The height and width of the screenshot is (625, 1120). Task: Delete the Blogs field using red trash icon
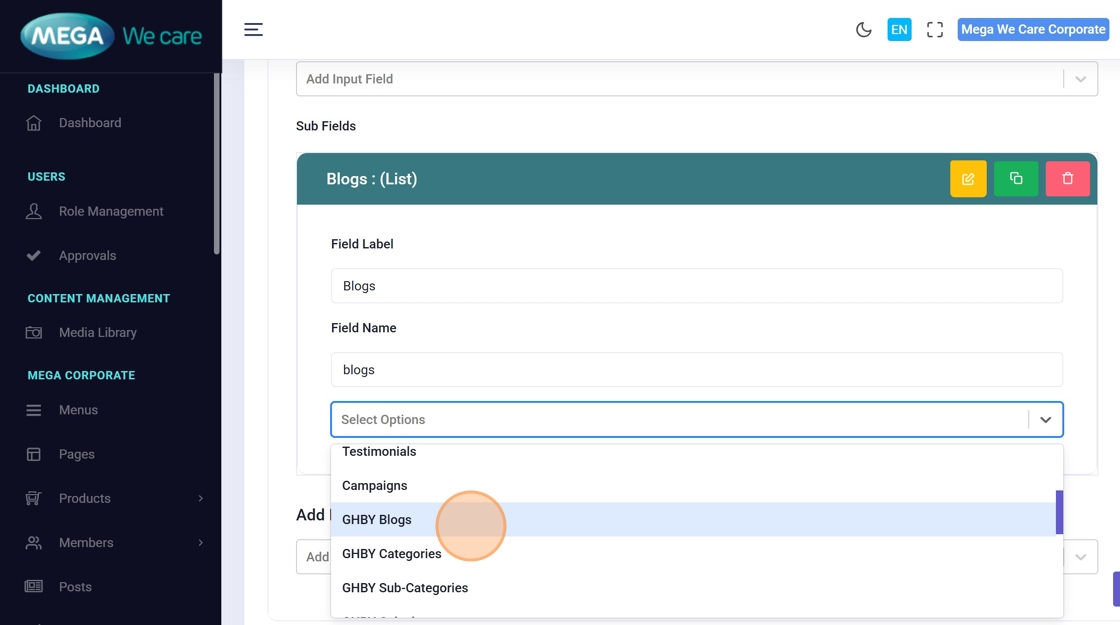click(1067, 179)
